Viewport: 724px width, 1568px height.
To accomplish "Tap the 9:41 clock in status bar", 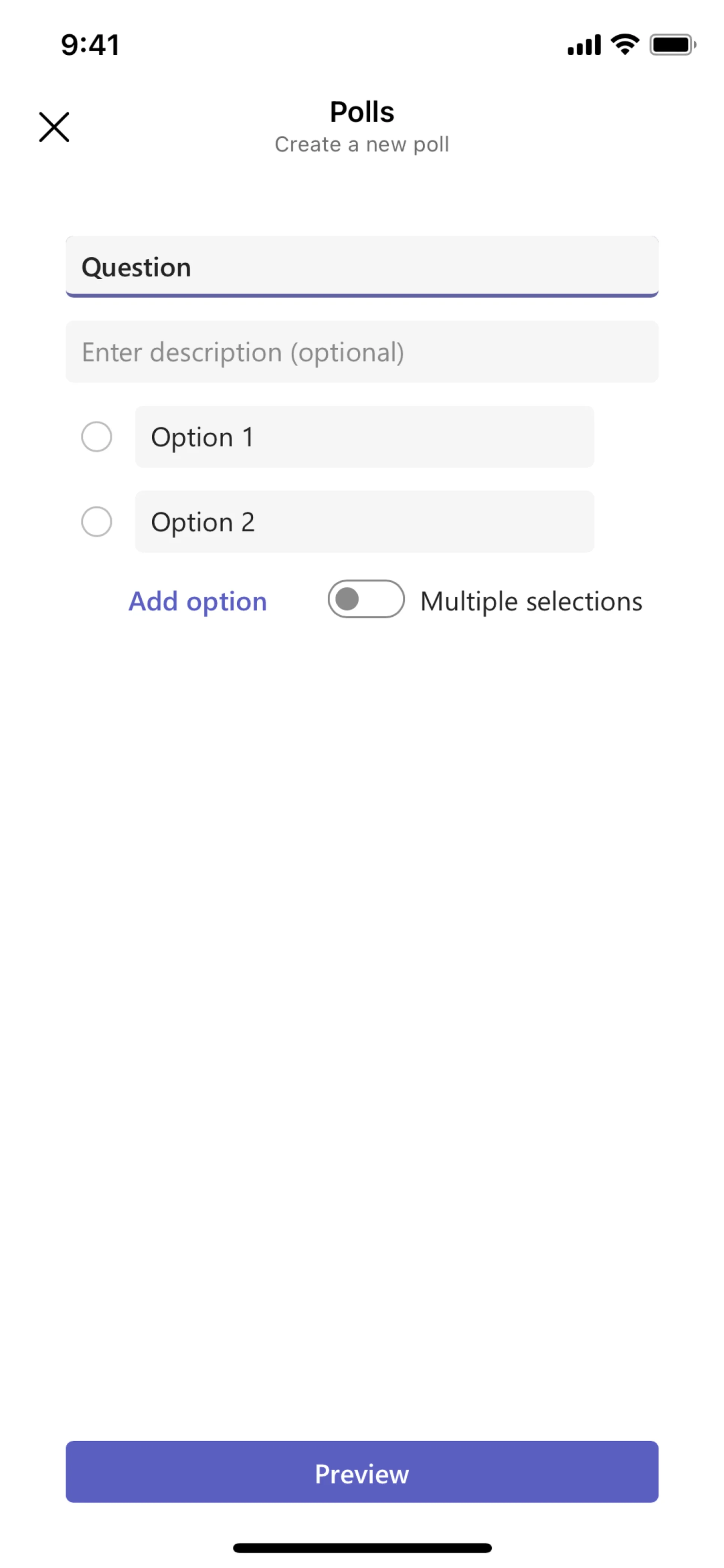I will (x=90, y=45).
